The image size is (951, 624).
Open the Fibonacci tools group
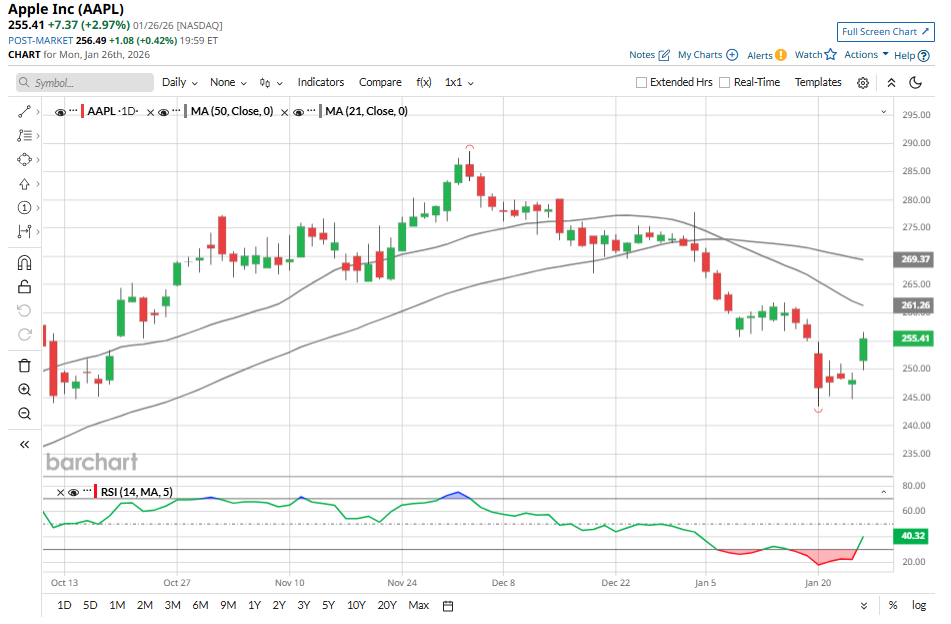click(x=24, y=135)
